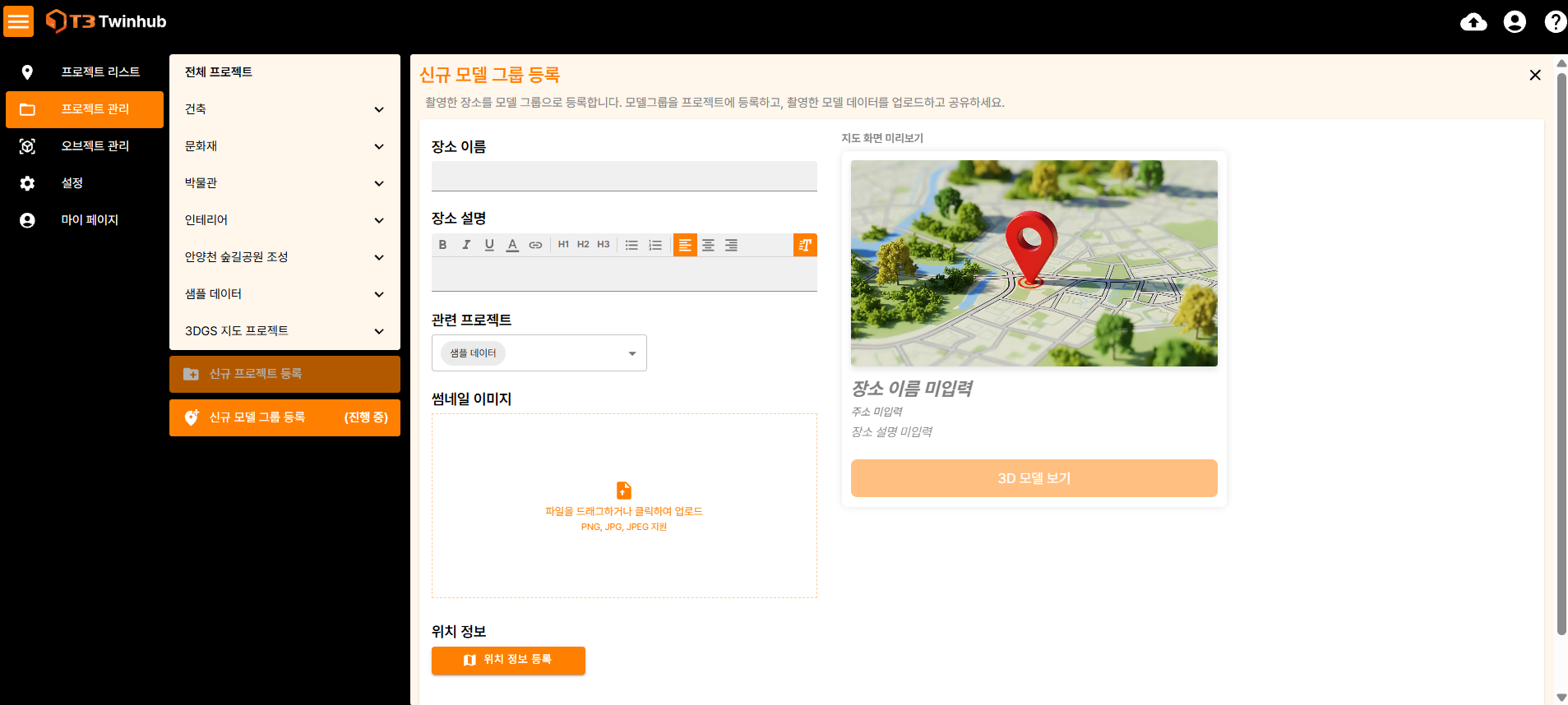This screenshot has height=705, width=1568.
Task: Select 프로젝트 관리 in sidebar
Action: pyautogui.click(x=85, y=109)
